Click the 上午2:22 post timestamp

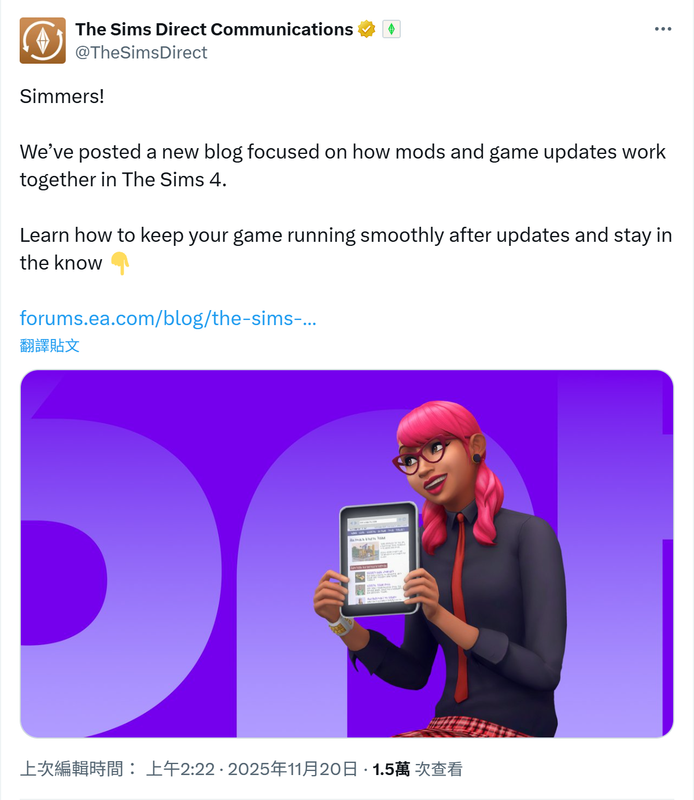180,769
